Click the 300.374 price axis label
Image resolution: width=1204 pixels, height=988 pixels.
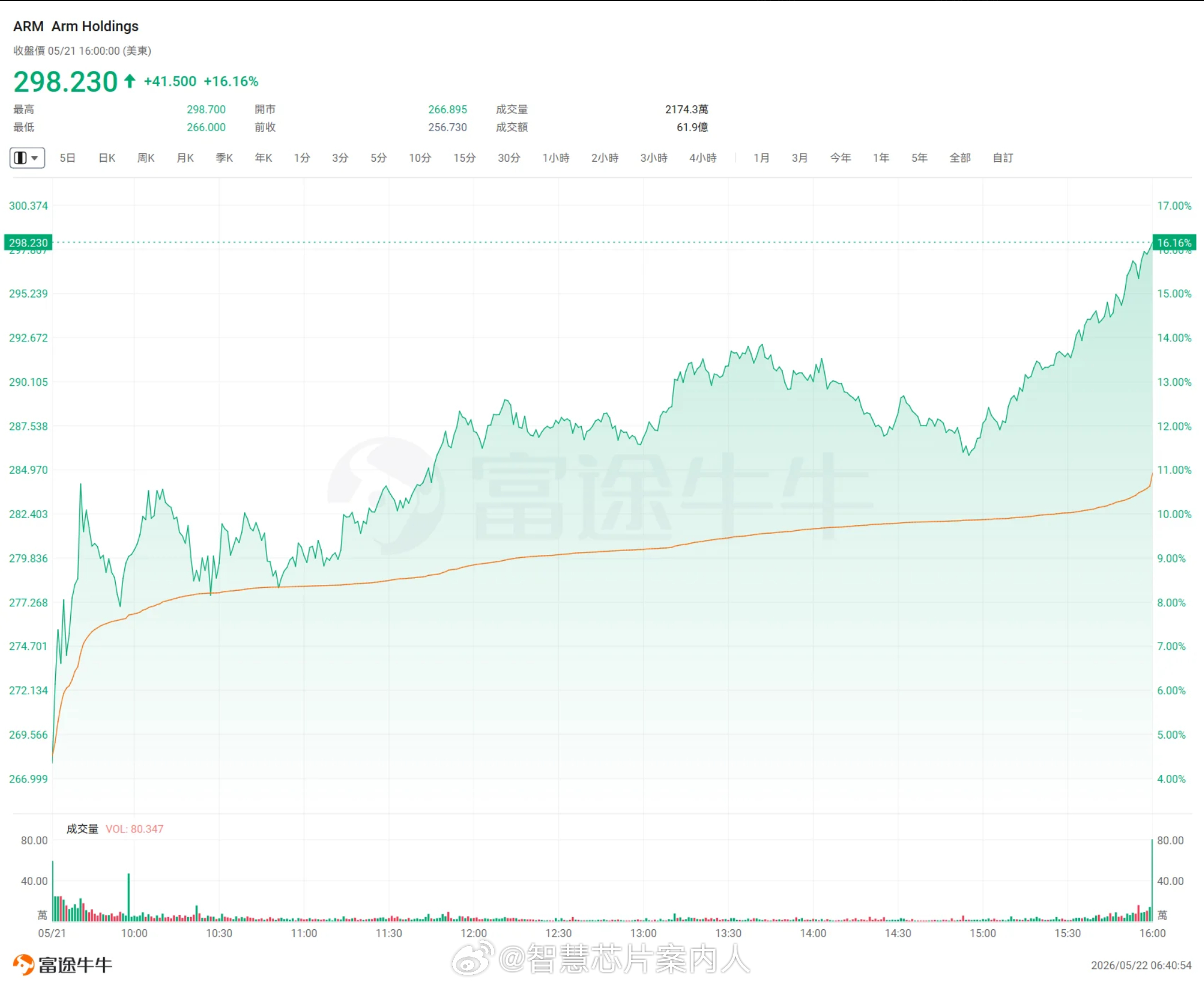pos(28,206)
